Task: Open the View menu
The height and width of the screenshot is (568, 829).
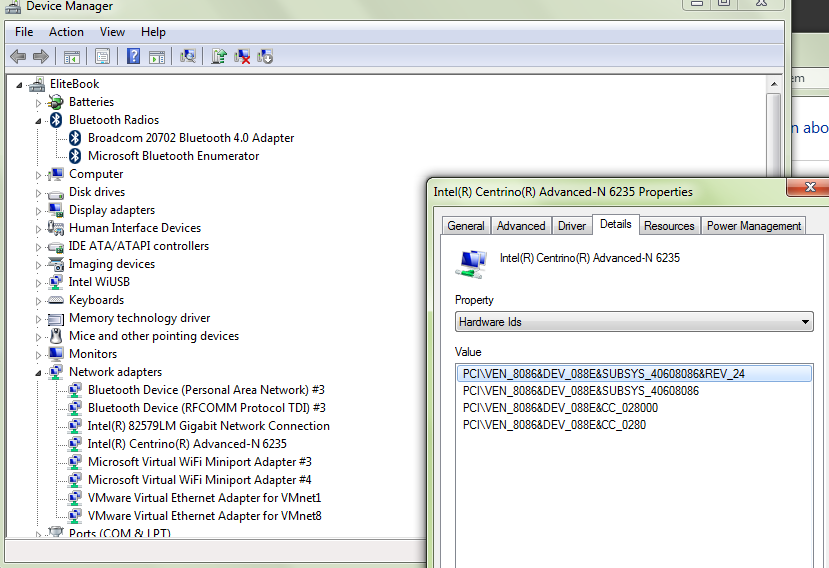Action: click(112, 32)
